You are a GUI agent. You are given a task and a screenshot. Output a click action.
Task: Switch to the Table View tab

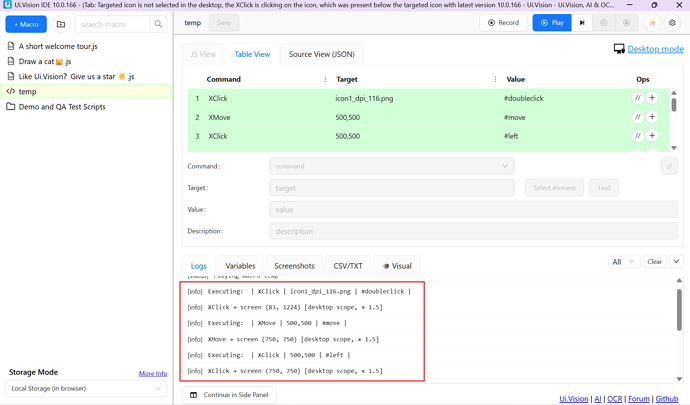252,54
